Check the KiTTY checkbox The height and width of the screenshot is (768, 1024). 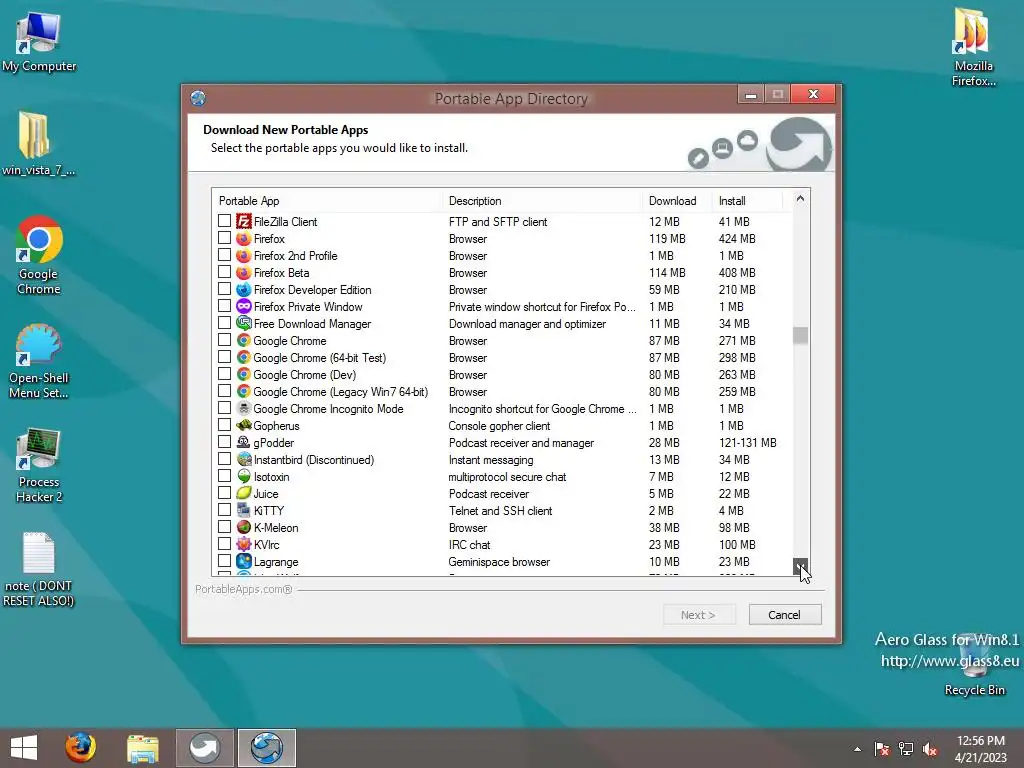(x=225, y=509)
